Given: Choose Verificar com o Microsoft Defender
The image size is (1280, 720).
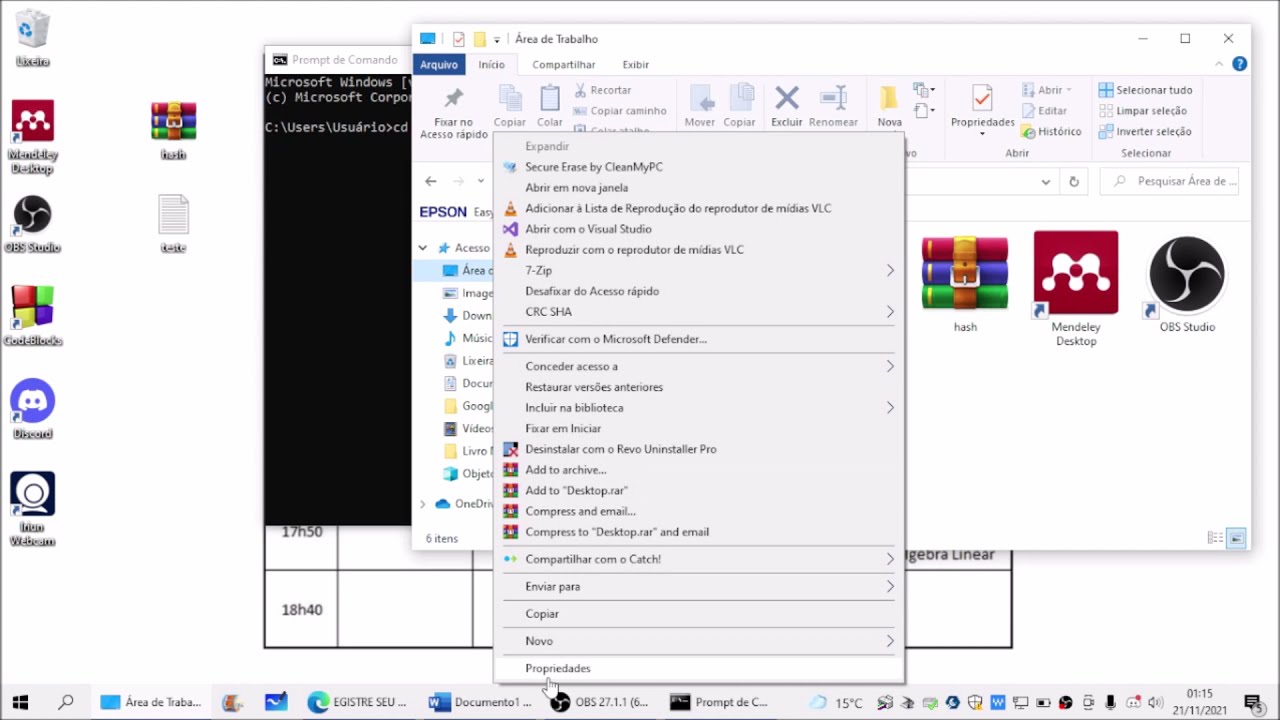Looking at the screenshot, I should 700,339.
